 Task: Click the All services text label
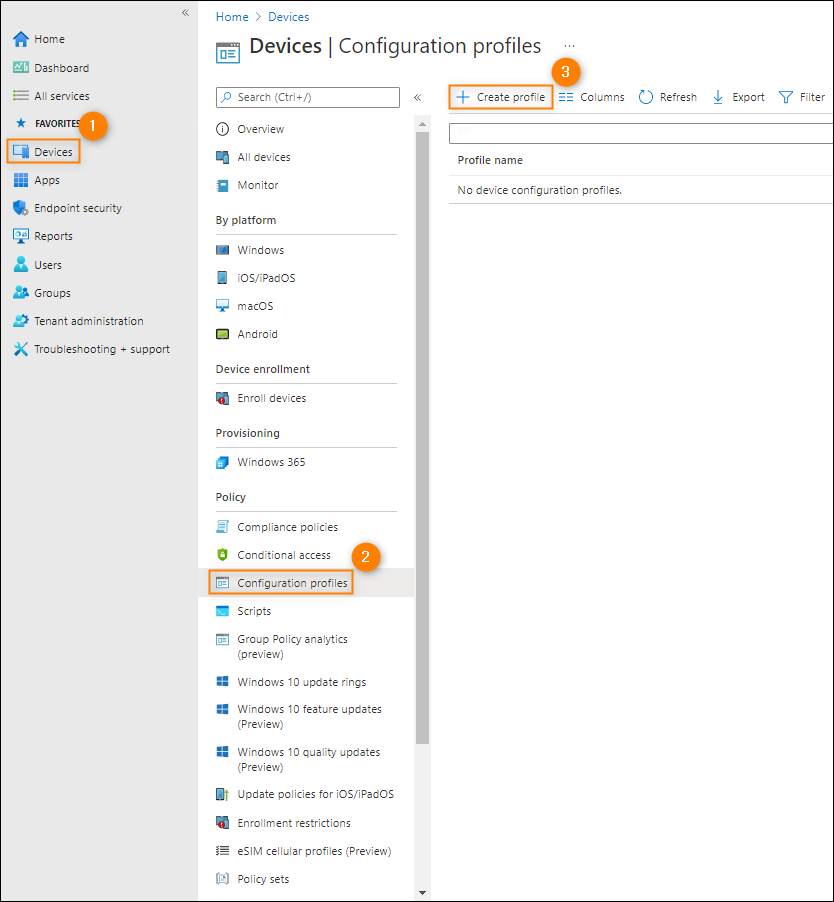tap(62, 95)
